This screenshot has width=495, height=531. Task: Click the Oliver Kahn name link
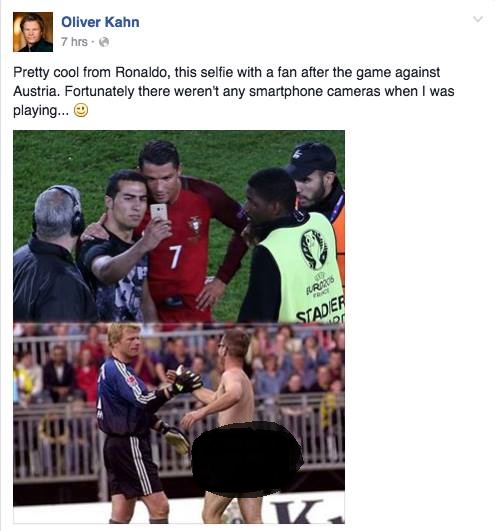point(100,22)
